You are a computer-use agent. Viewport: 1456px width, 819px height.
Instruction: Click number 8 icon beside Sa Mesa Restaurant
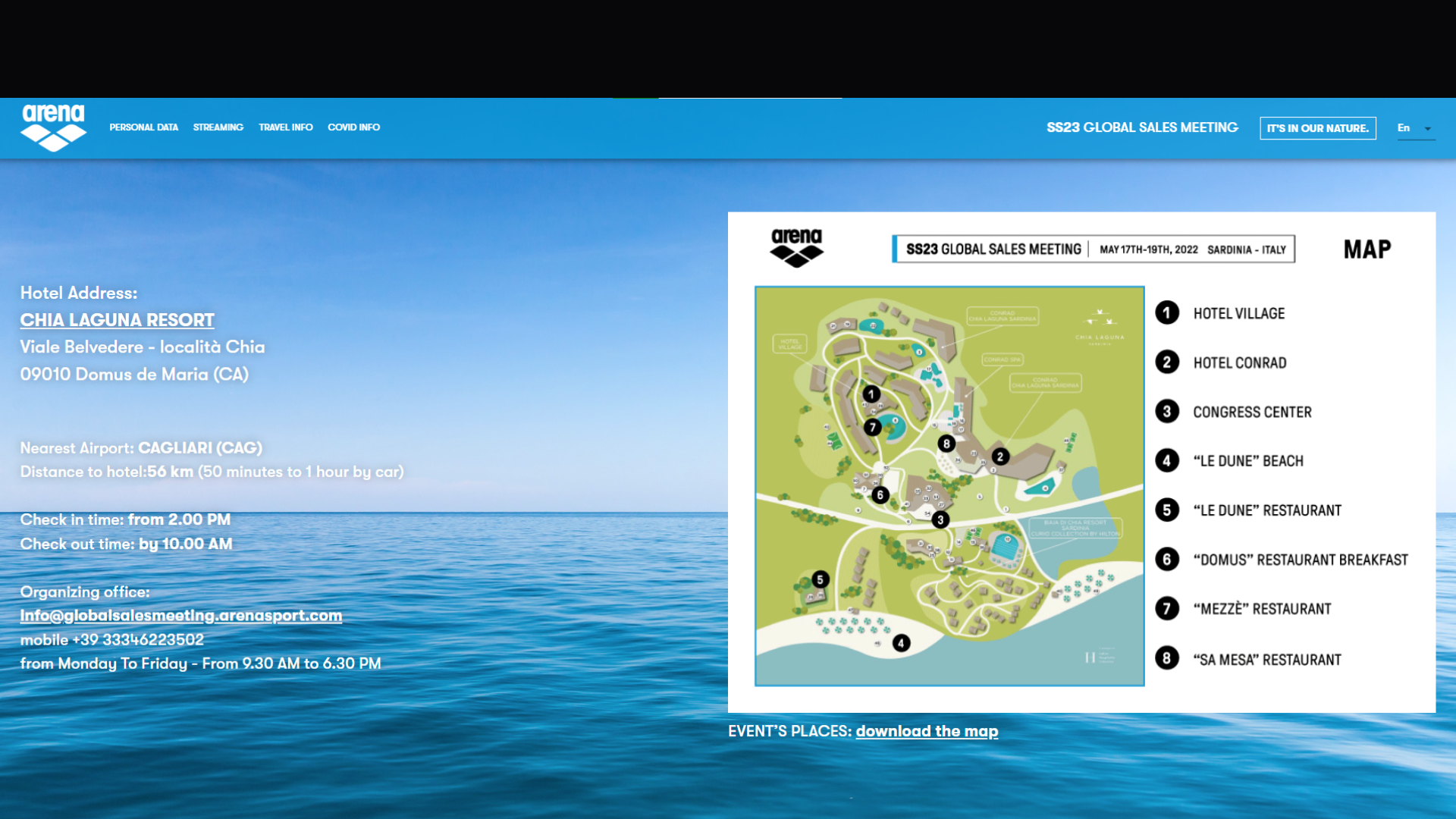point(1167,658)
